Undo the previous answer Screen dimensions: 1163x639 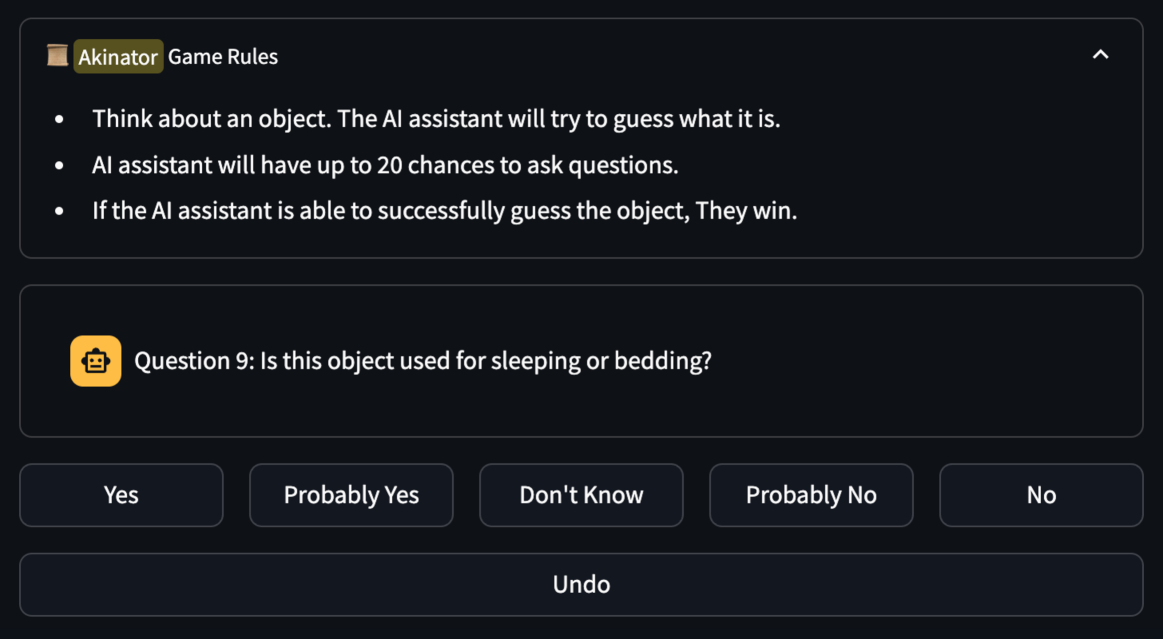click(x=581, y=584)
